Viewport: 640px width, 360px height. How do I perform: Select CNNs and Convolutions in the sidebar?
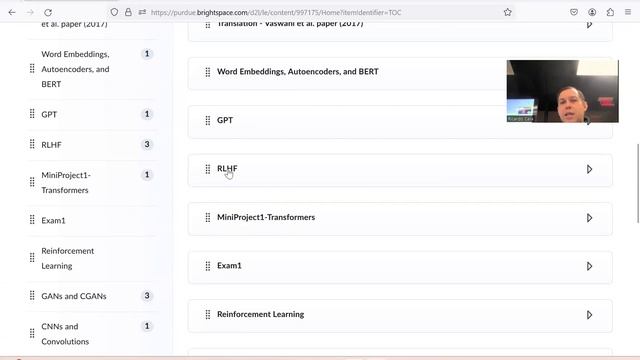[65, 334]
